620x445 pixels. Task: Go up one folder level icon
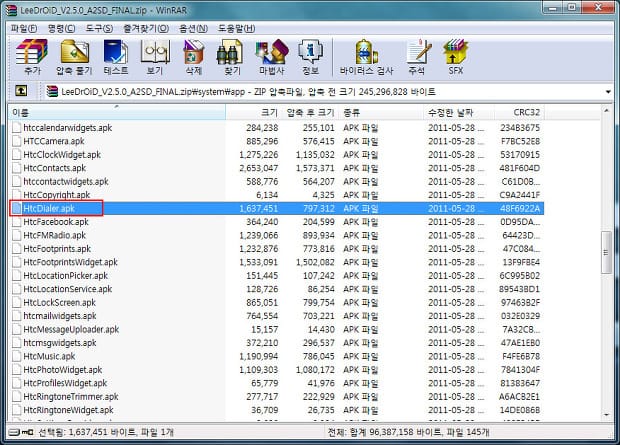[20, 92]
